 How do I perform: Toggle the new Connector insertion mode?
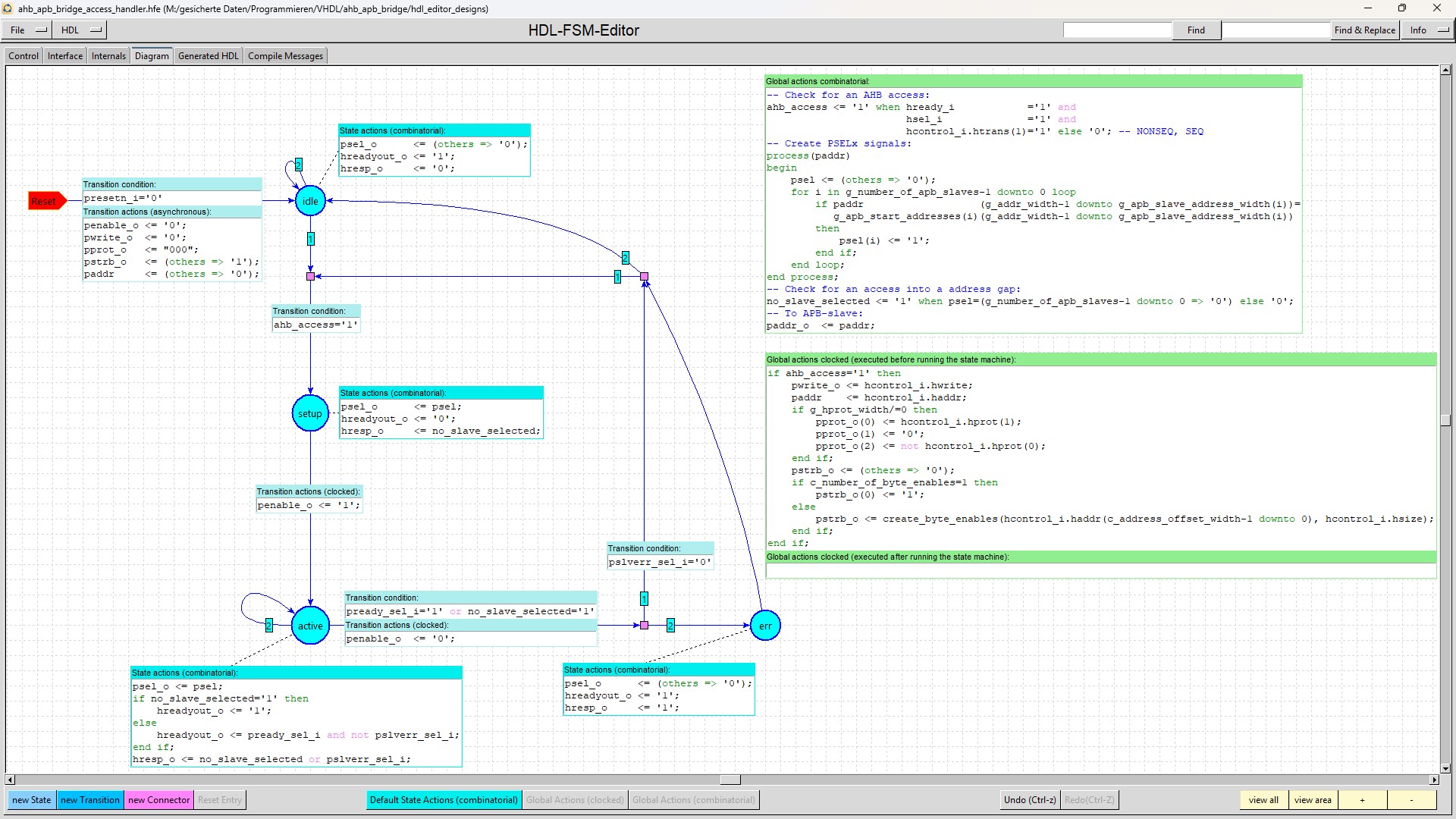click(x=158, y=800)
